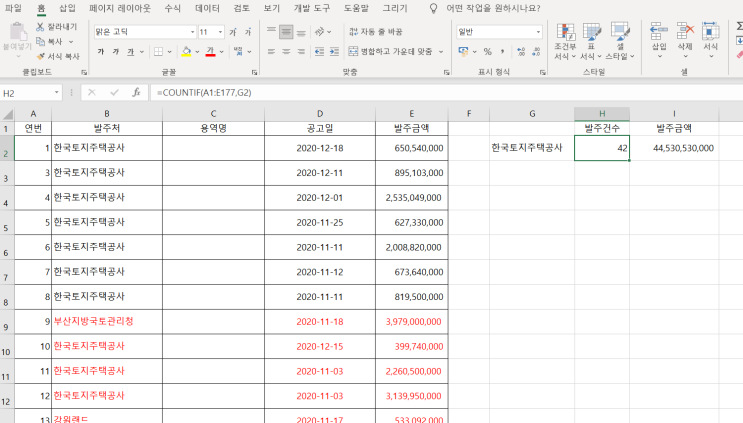The height and width of the screenshot is (423, 743).
Task: Toggle middle vertical alignment
Action: 286,32
